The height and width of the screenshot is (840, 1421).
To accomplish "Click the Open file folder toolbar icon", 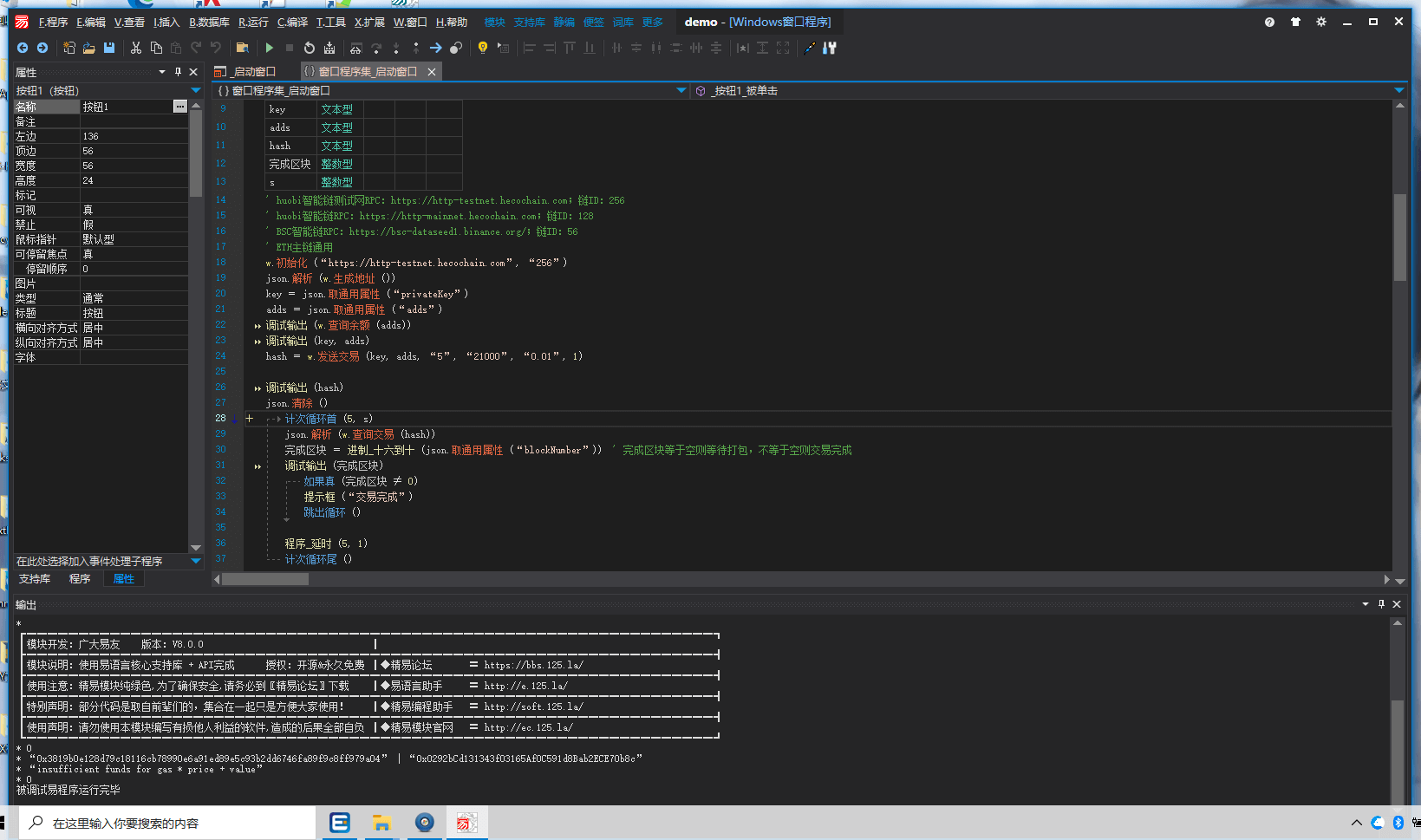I will (x=89, y=48).
